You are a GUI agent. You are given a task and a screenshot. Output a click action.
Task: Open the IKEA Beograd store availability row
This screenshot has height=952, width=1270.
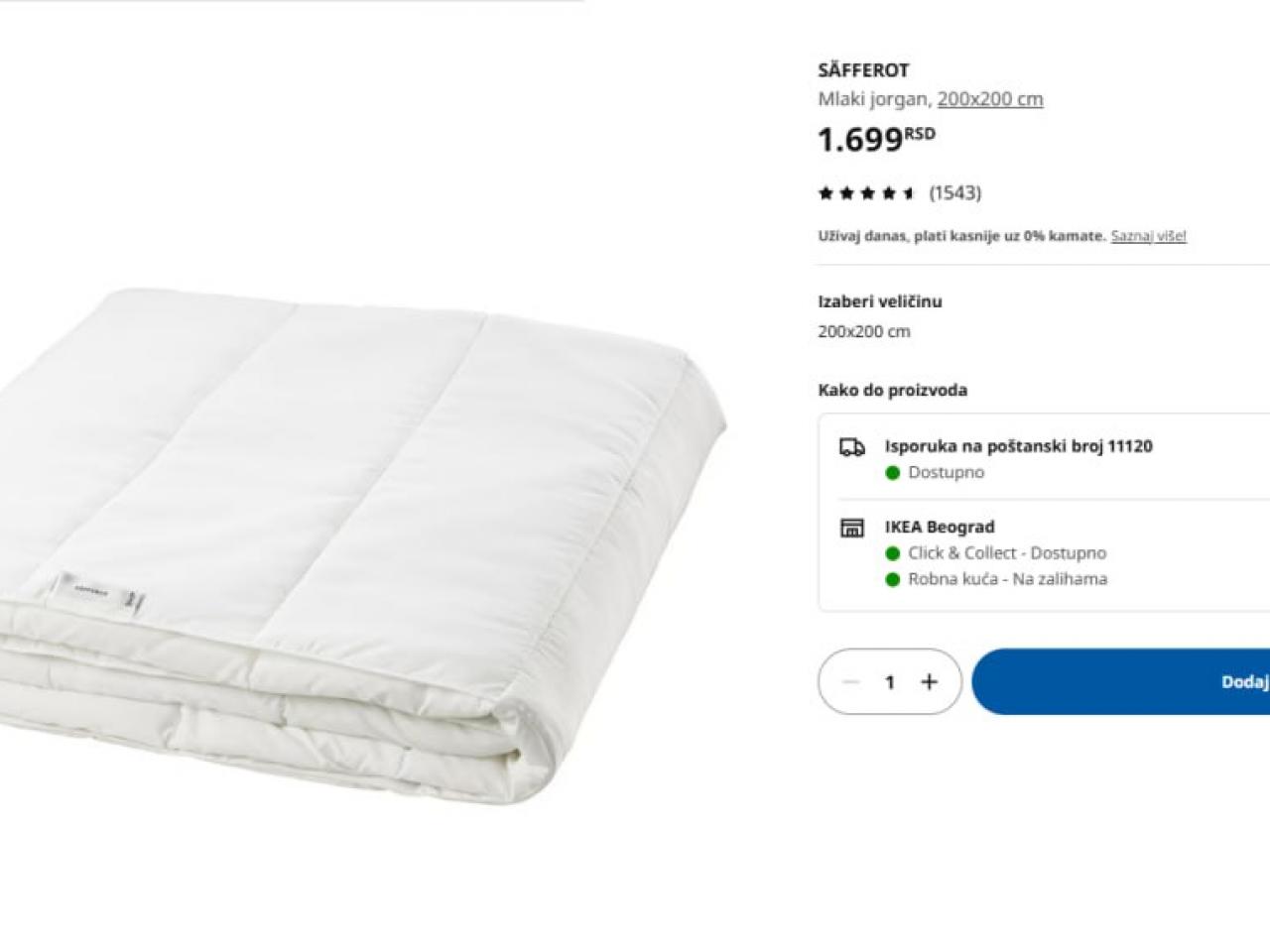pos(1044,553)
